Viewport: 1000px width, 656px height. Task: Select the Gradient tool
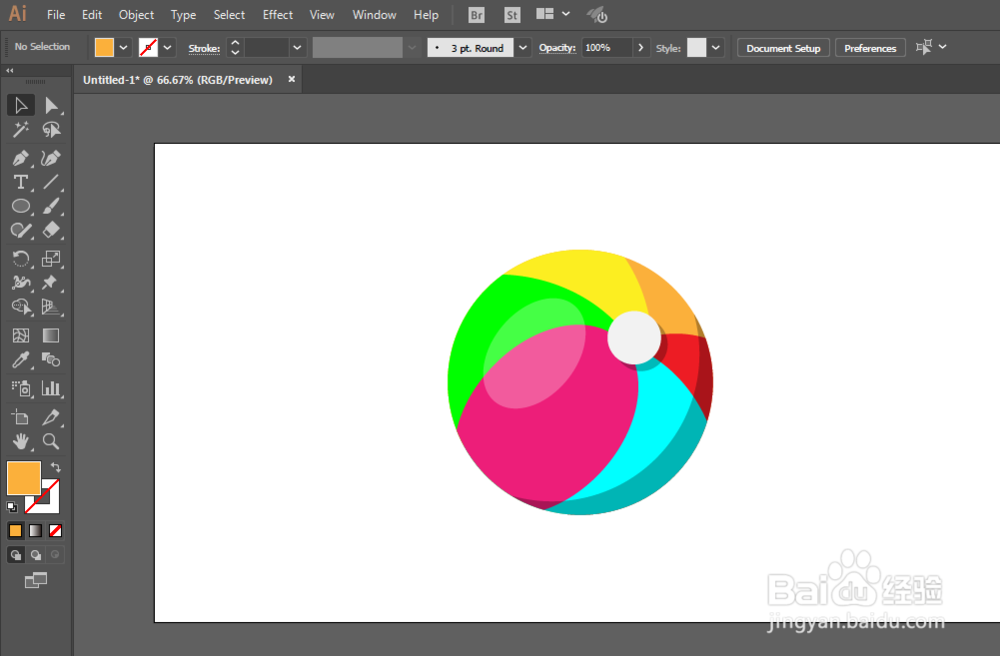coord(51,335)
